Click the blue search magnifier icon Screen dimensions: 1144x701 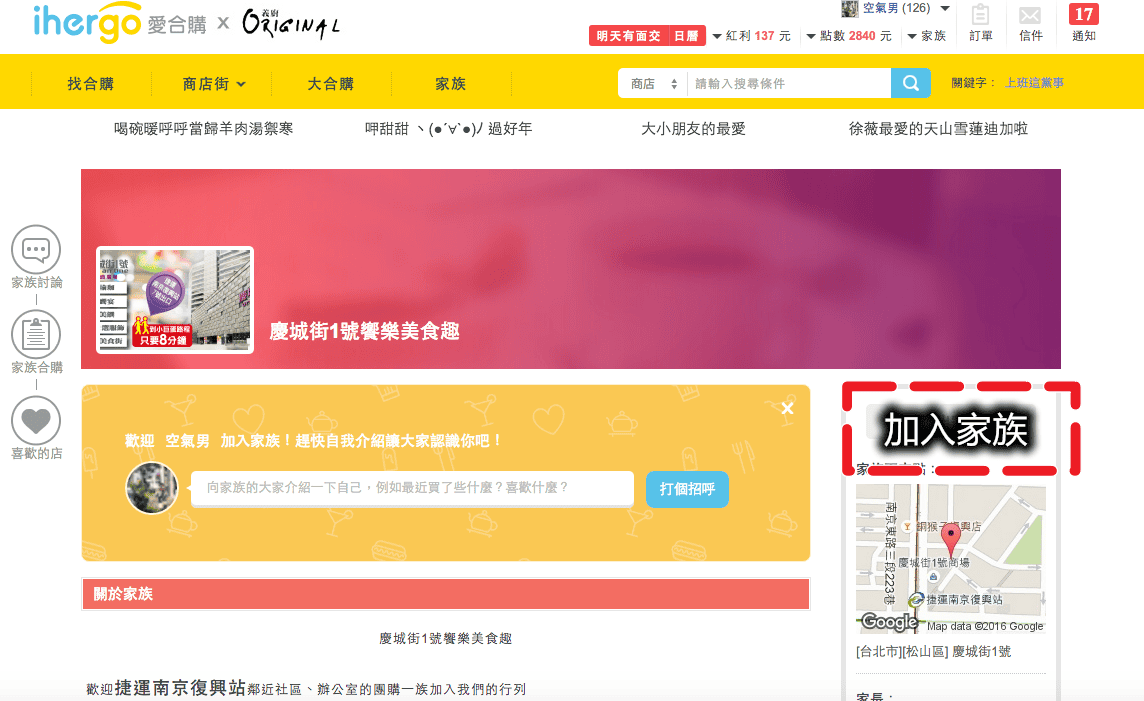click(910, 82)
